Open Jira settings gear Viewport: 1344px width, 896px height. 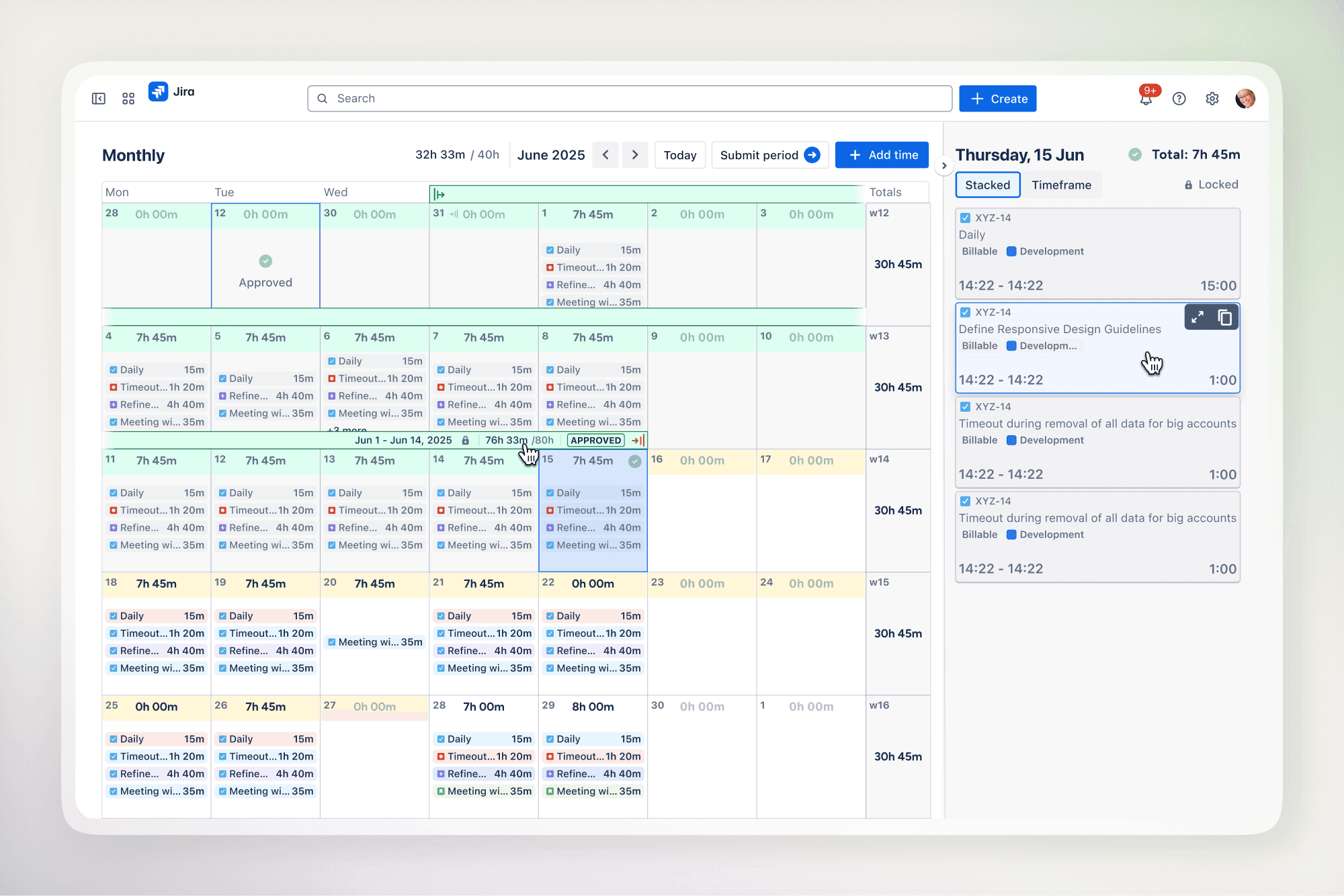tap(1212, 99)
